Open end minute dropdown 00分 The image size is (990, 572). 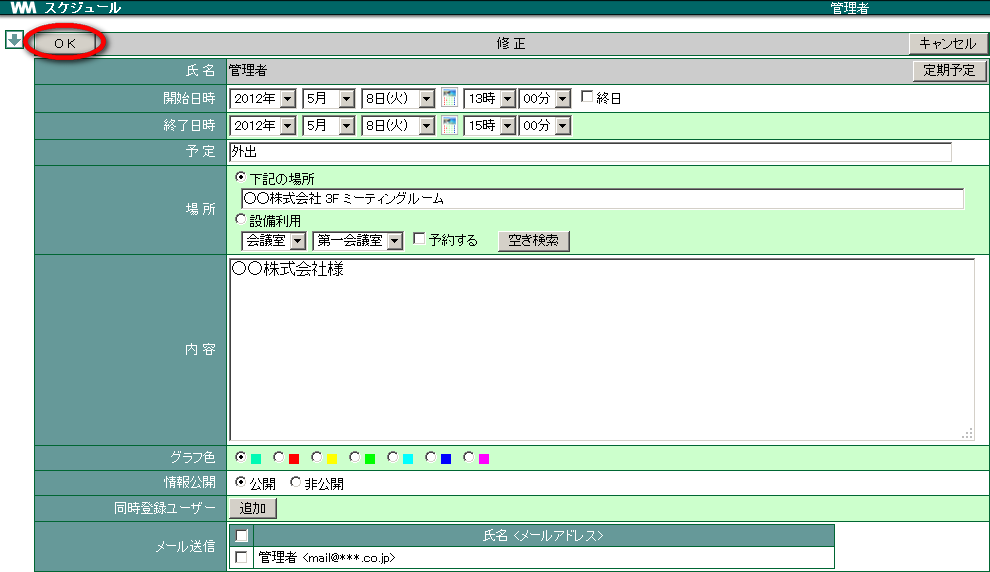pyautogui.click(x=545, y=126)
